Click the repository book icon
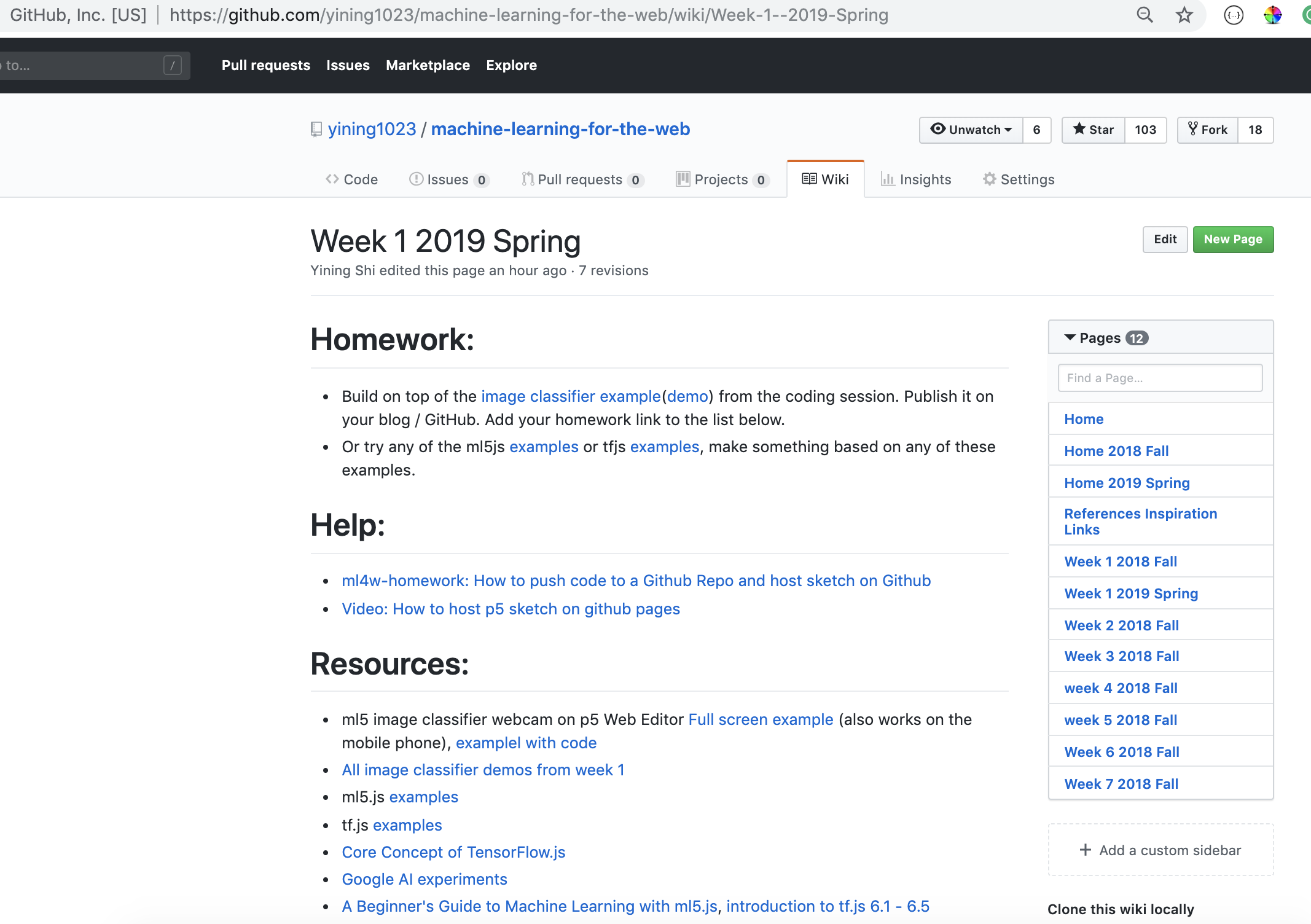 (316, 130)
